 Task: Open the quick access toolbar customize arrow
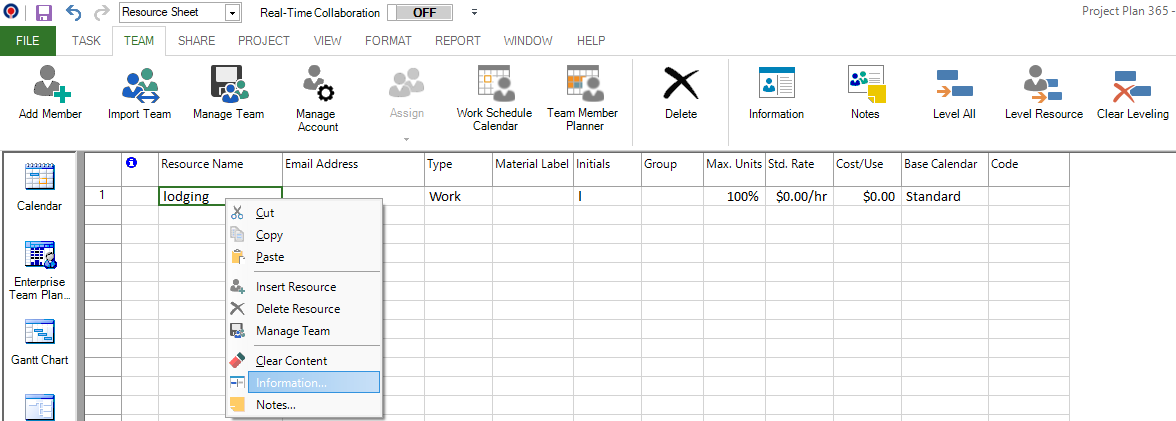(474, 13)
